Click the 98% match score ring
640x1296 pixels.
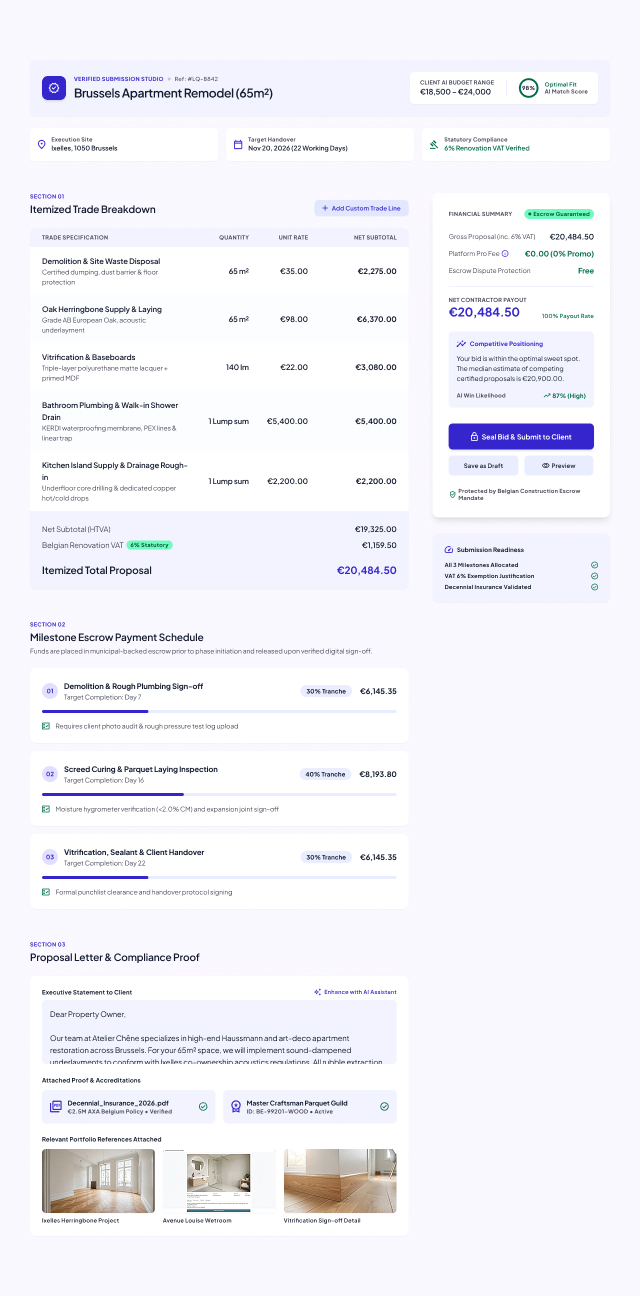coord(528,88)
